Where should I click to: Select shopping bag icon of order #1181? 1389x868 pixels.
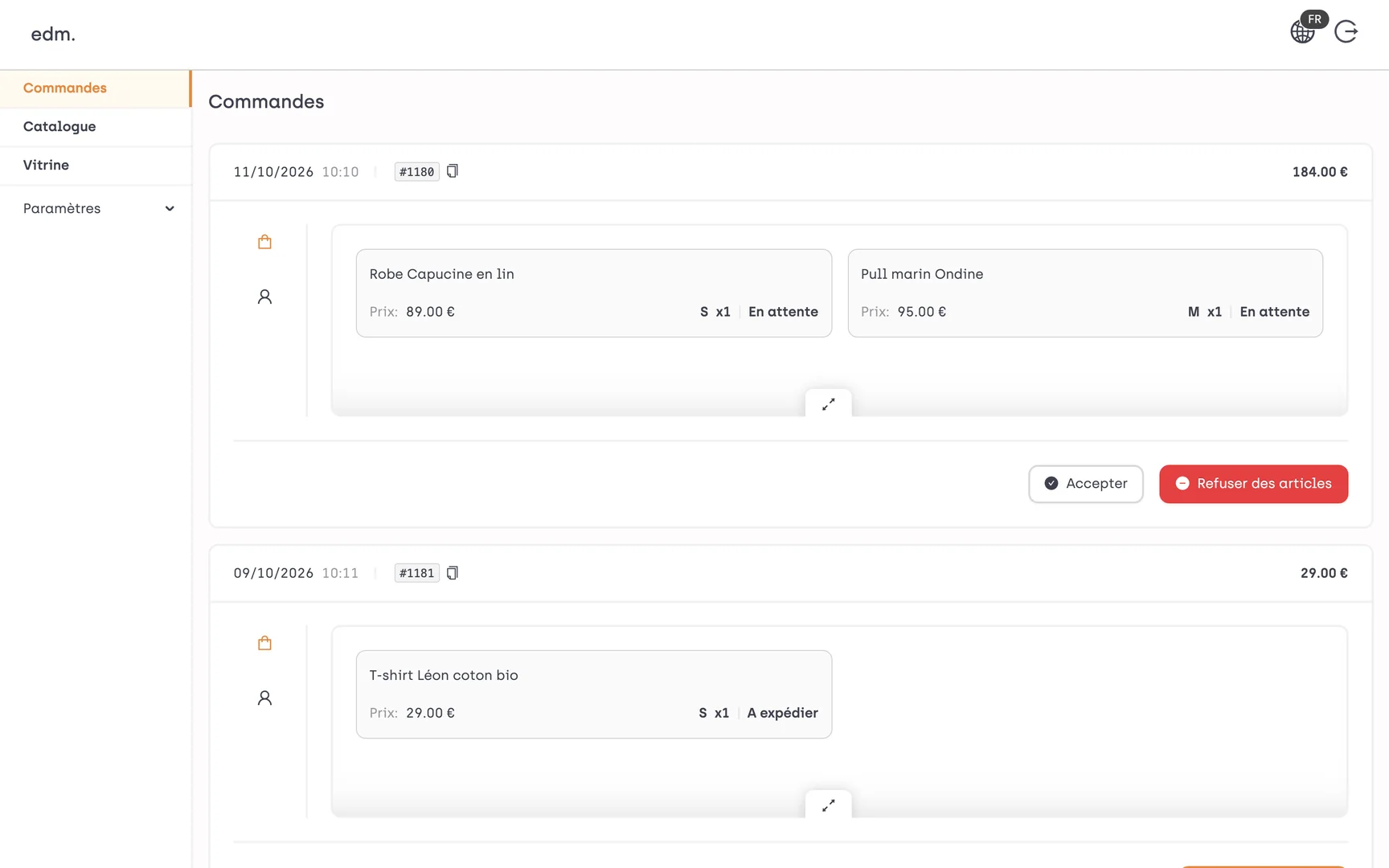tap(264, 643)
